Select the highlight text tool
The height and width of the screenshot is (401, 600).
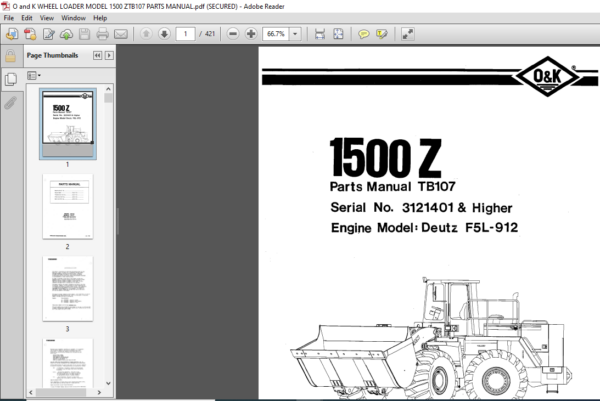click(382, 34)
